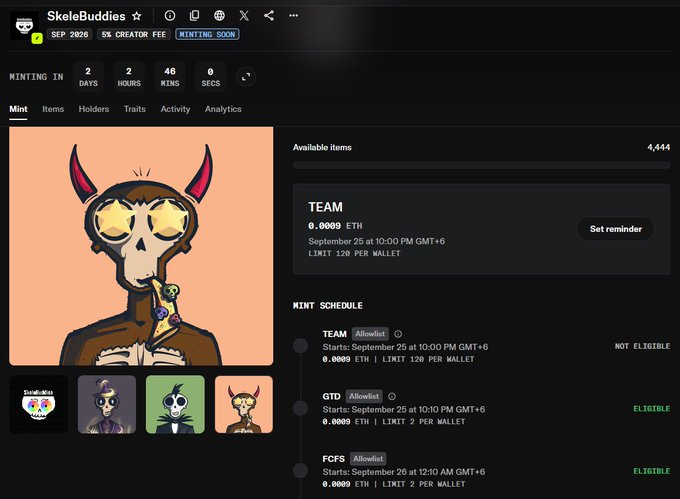Image resolution: width=680 pixels, height=499 pixels.
Task: Switch to the Mint tab
Action: [18, 109]
